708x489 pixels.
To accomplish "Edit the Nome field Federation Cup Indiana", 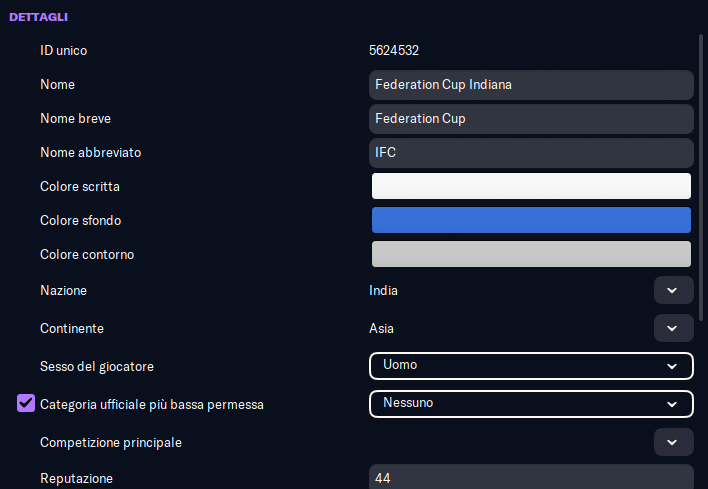I will (530, 85).
